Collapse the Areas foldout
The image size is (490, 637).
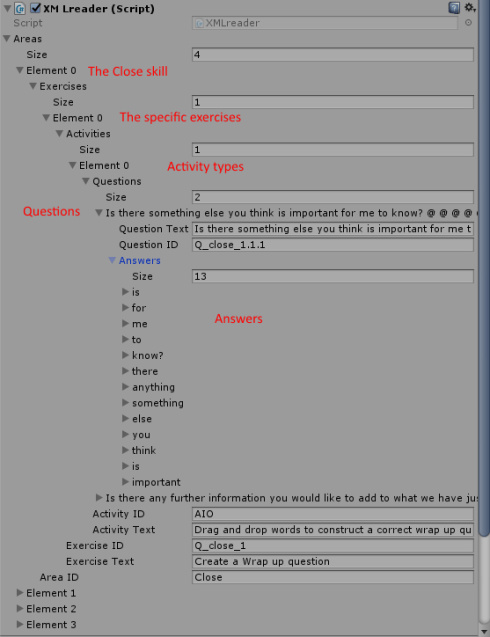(7, 39)
